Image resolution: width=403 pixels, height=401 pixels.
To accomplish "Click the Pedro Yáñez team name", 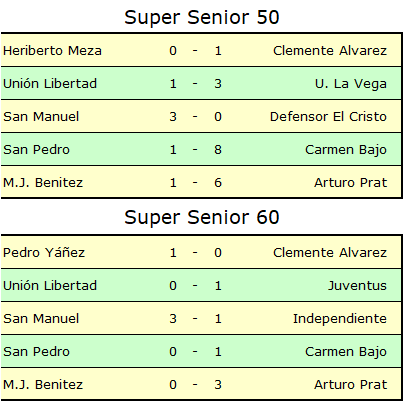I will 44,252.
